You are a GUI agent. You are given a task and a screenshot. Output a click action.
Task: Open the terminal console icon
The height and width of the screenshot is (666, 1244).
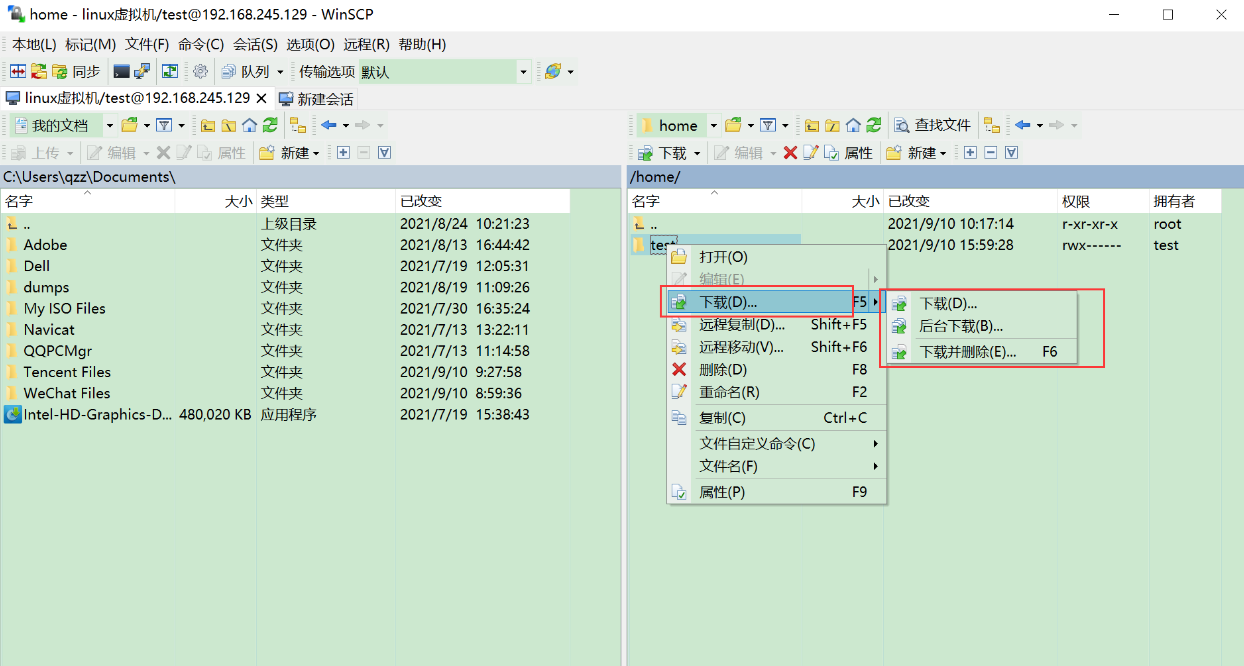[121, 72]
